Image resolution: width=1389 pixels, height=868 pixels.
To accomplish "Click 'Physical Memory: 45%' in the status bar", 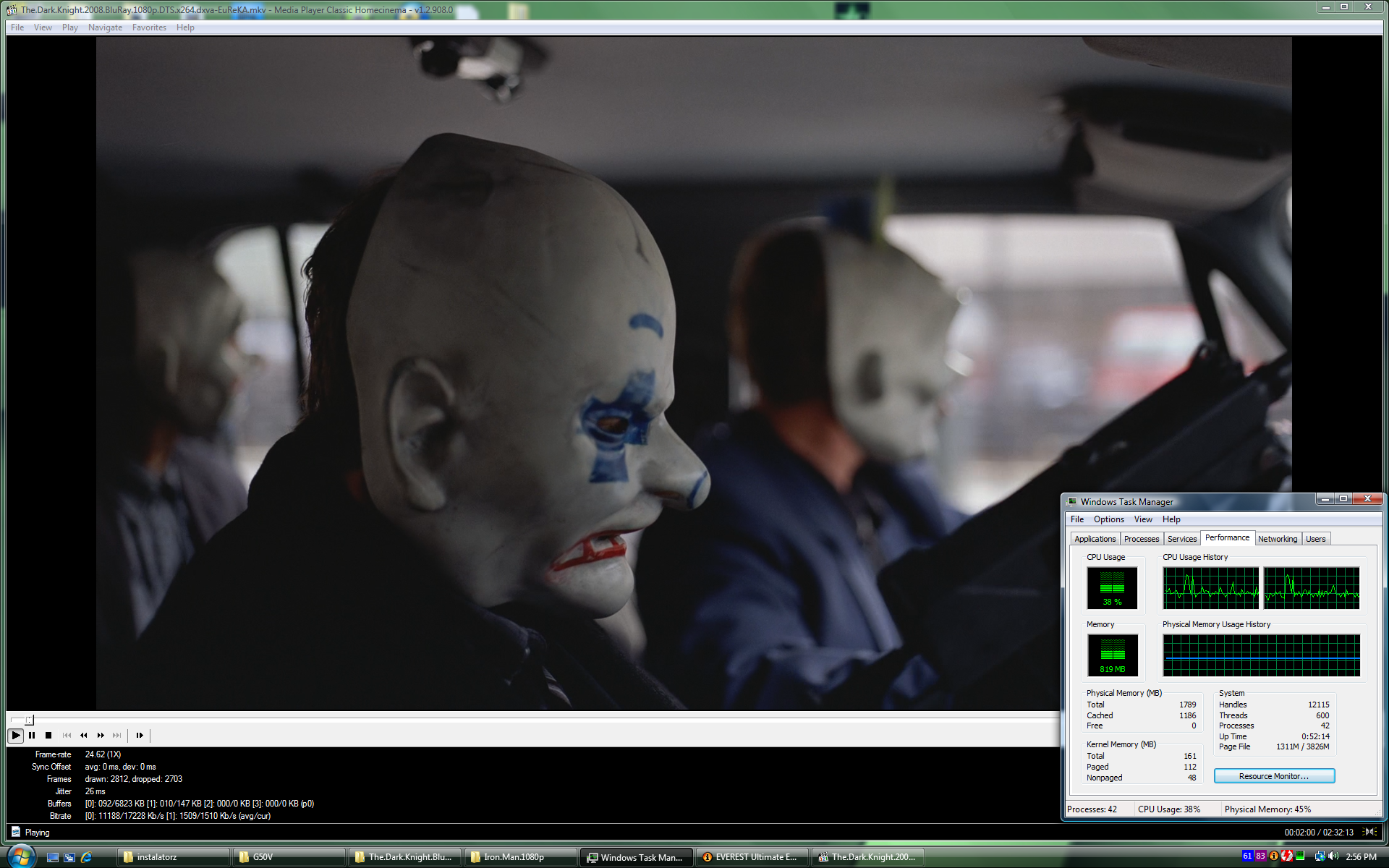I will [1267, 809].
